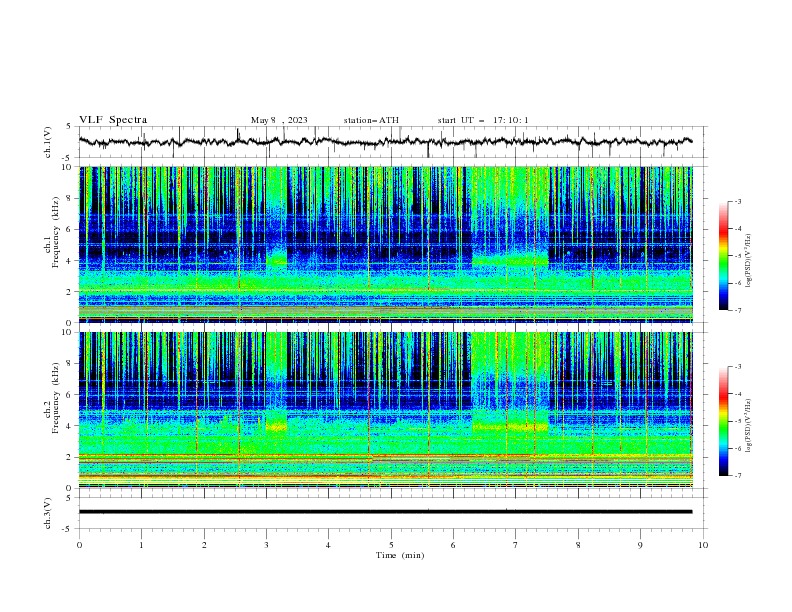
Task: Click the ch.2 PSD color scale bar
Action: point(723,421)
